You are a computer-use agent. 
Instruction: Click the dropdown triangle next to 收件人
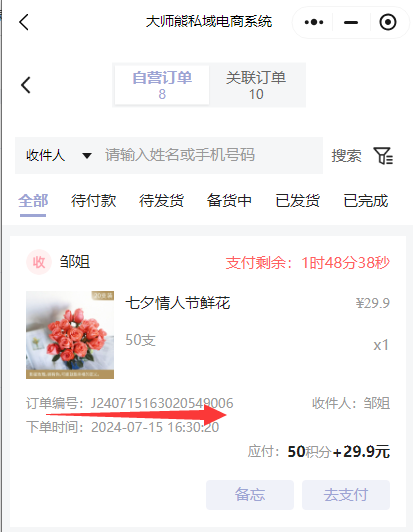coord(87,156)
